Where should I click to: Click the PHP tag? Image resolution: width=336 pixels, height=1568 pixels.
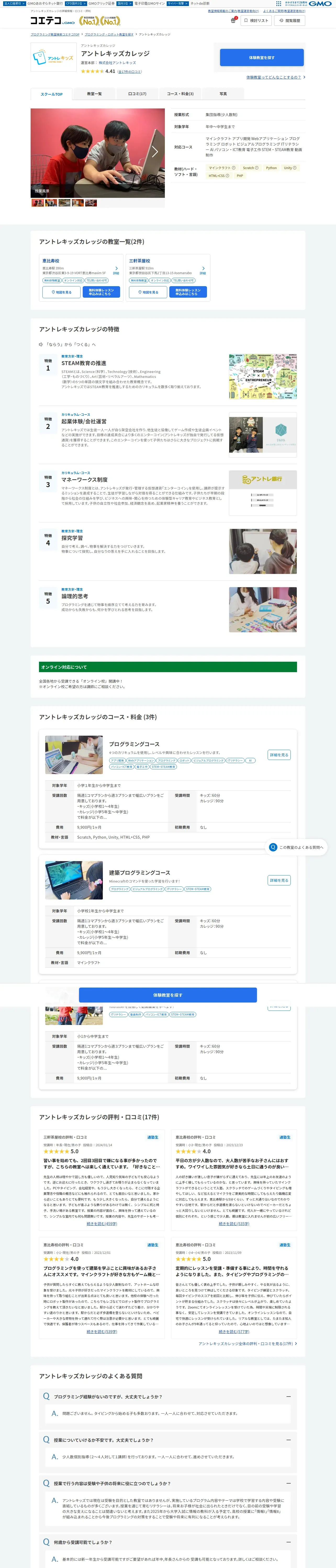coord(240,176)
